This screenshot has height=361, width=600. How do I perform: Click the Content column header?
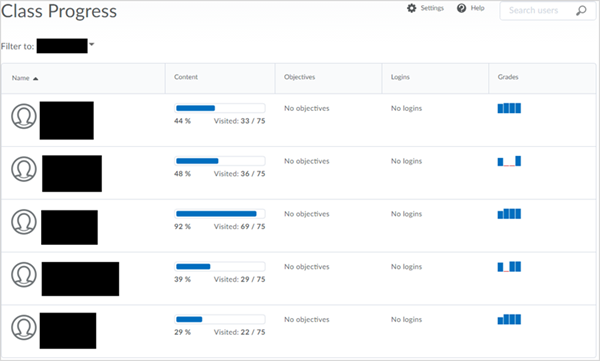click(186, 77)
